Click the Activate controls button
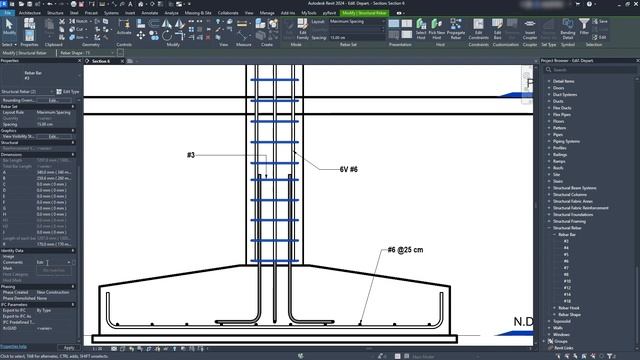 (x=124, y=27)
